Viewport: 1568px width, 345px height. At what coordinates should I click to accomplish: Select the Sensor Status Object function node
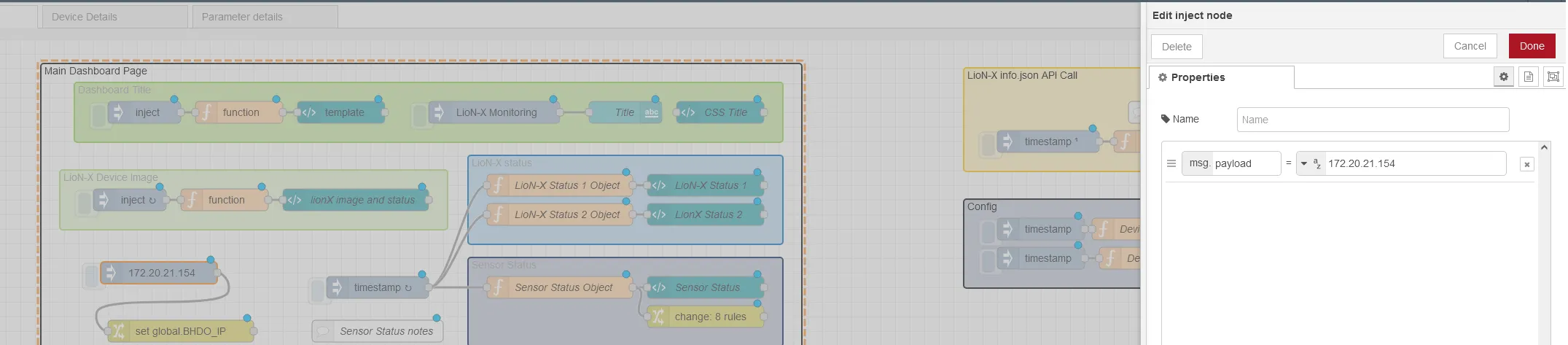[x=560, y=287]
